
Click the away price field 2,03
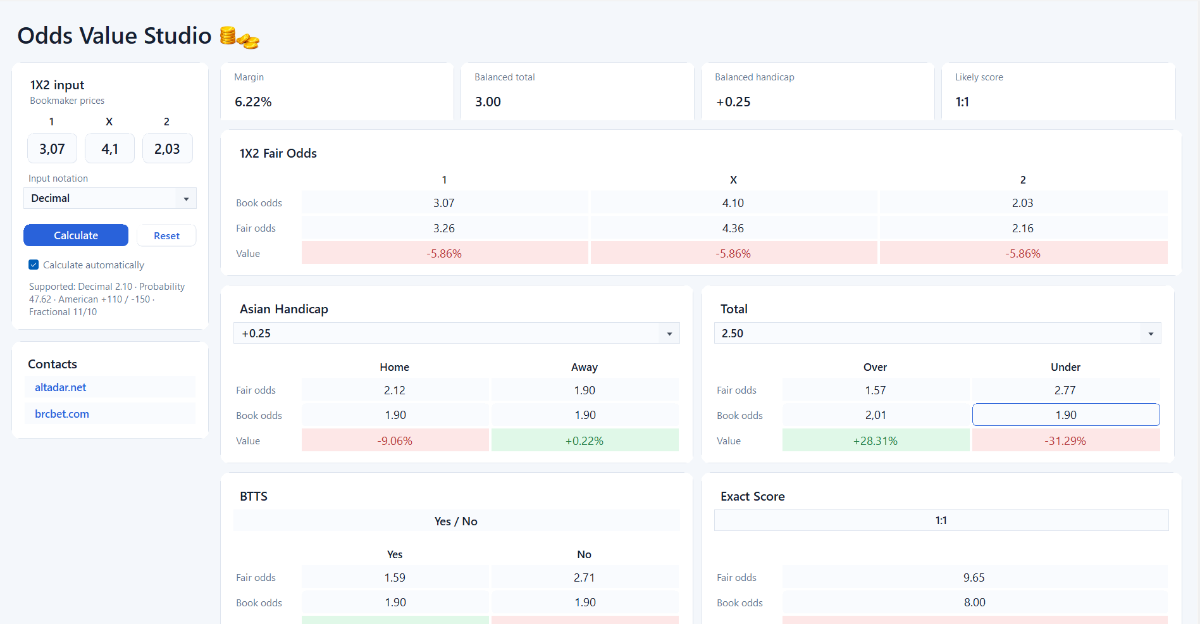pos(167,149)
